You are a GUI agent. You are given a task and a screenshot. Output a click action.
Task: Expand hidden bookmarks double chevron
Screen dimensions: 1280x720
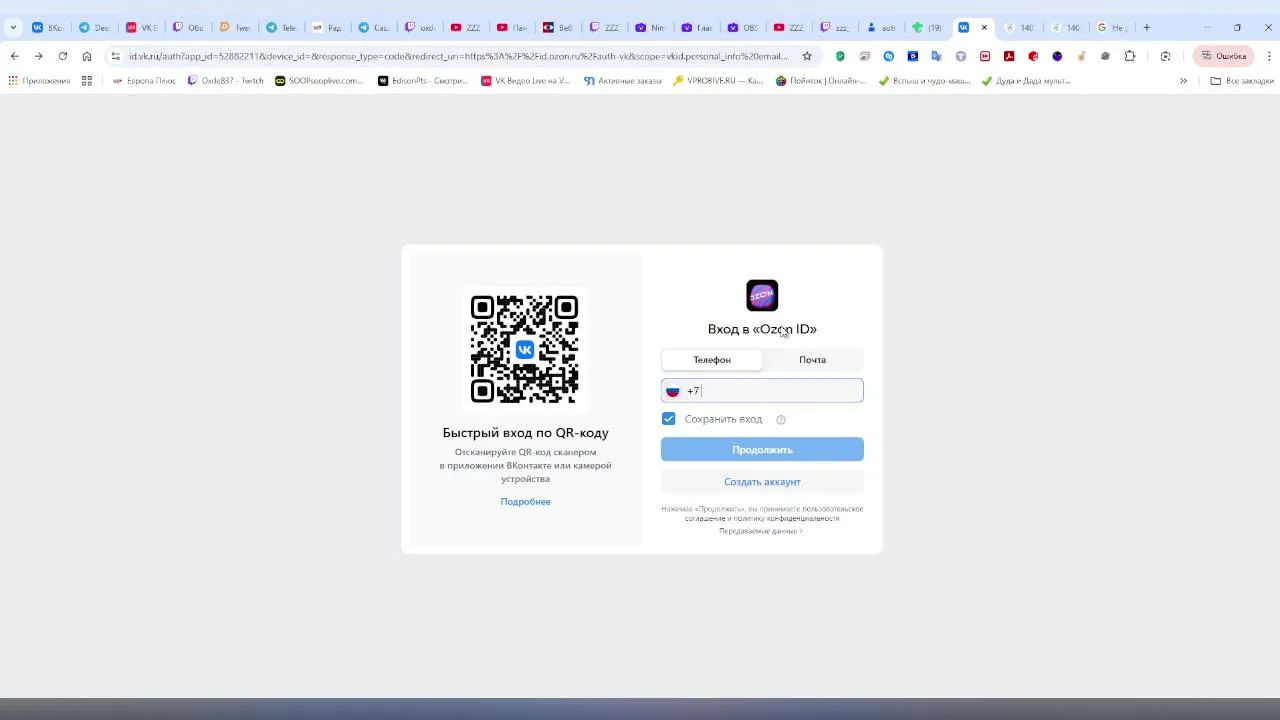pyautogui.click(x=1183, y=81)
